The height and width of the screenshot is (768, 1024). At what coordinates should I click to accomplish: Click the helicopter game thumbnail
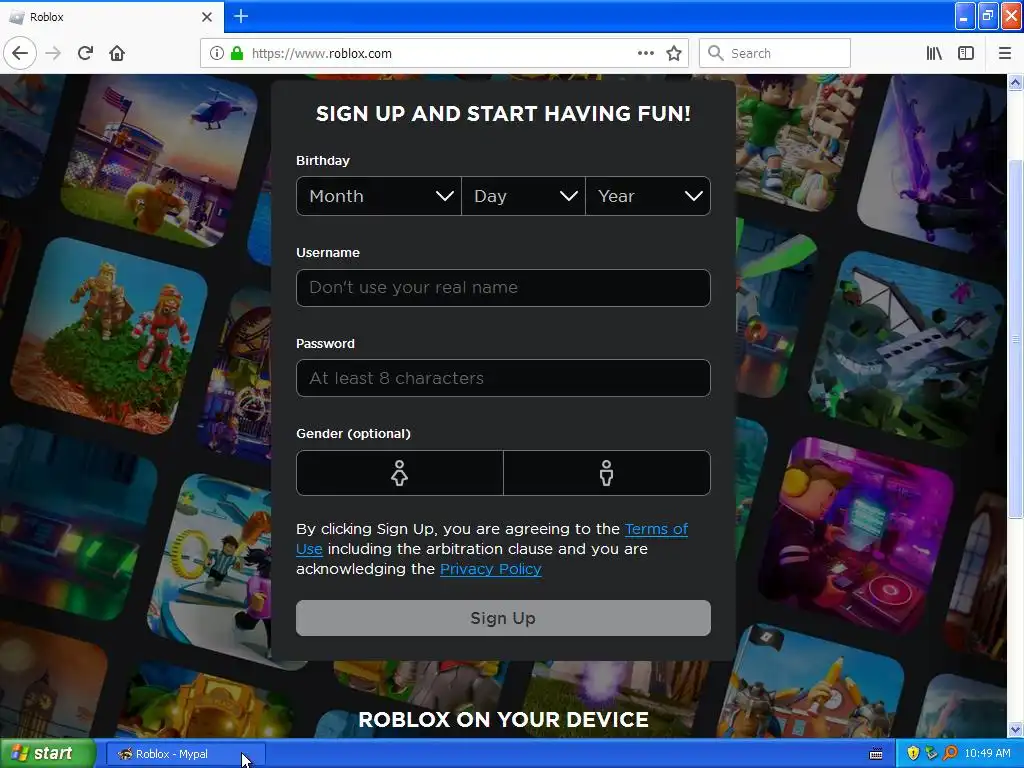coord(159,161)
